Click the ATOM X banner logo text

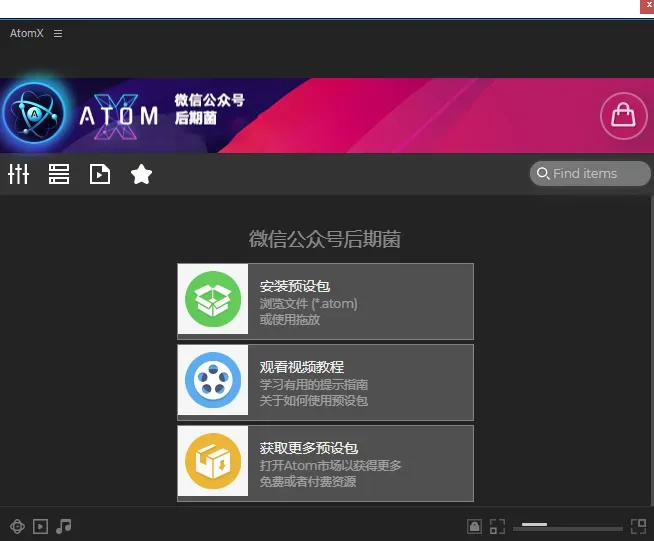119,116
